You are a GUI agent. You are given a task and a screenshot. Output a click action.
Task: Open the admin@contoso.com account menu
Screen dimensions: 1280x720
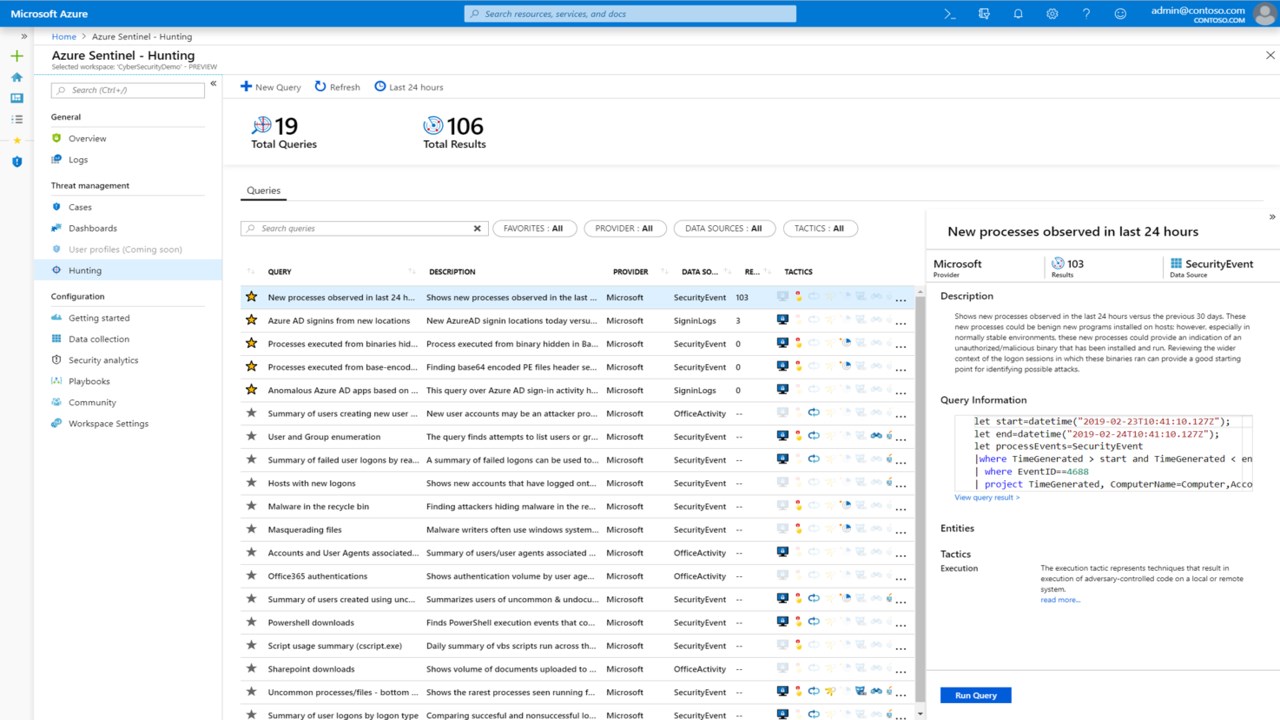tap(1210, 14)
